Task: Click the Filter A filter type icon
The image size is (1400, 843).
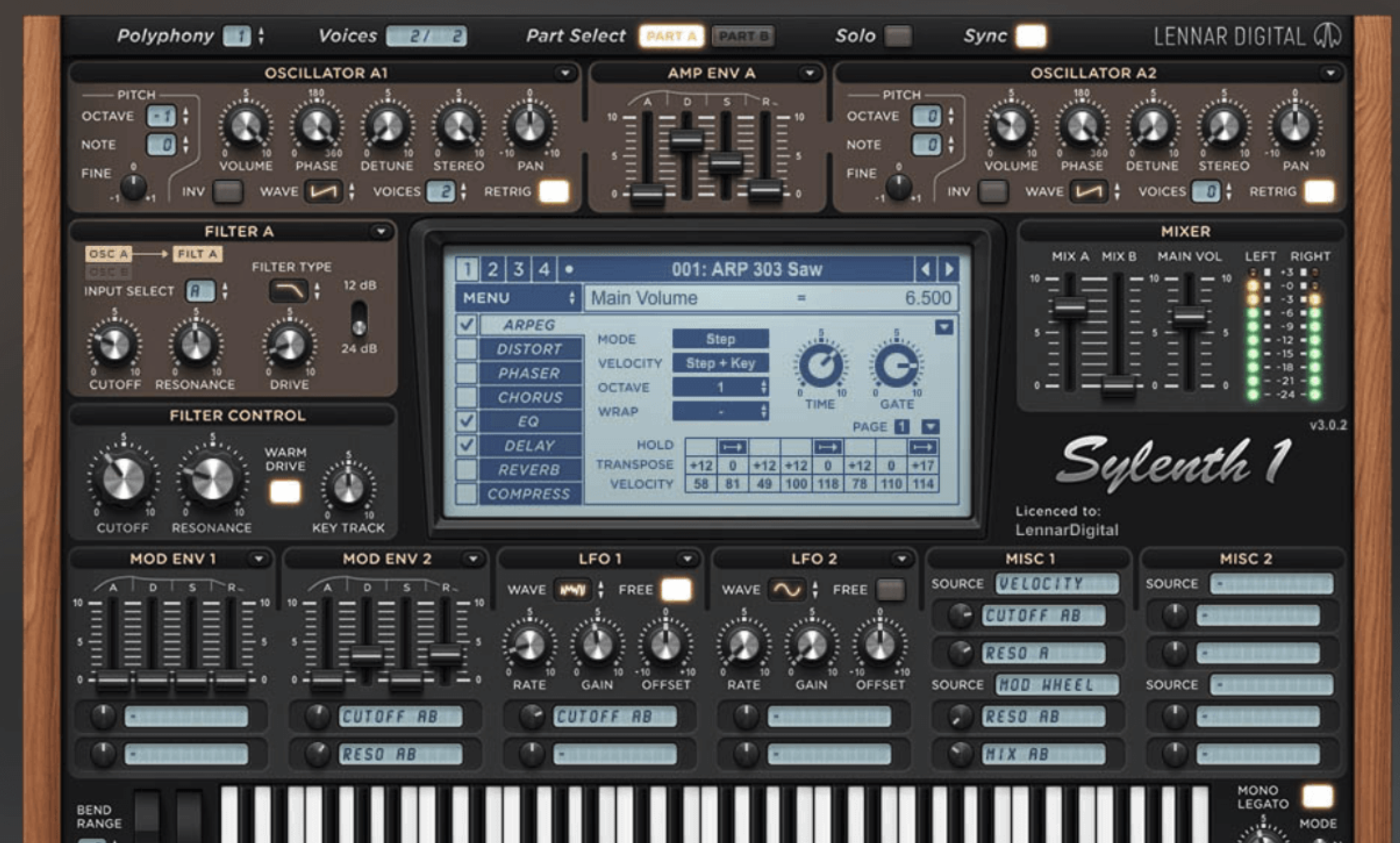Action: click(x=289, y=291)
